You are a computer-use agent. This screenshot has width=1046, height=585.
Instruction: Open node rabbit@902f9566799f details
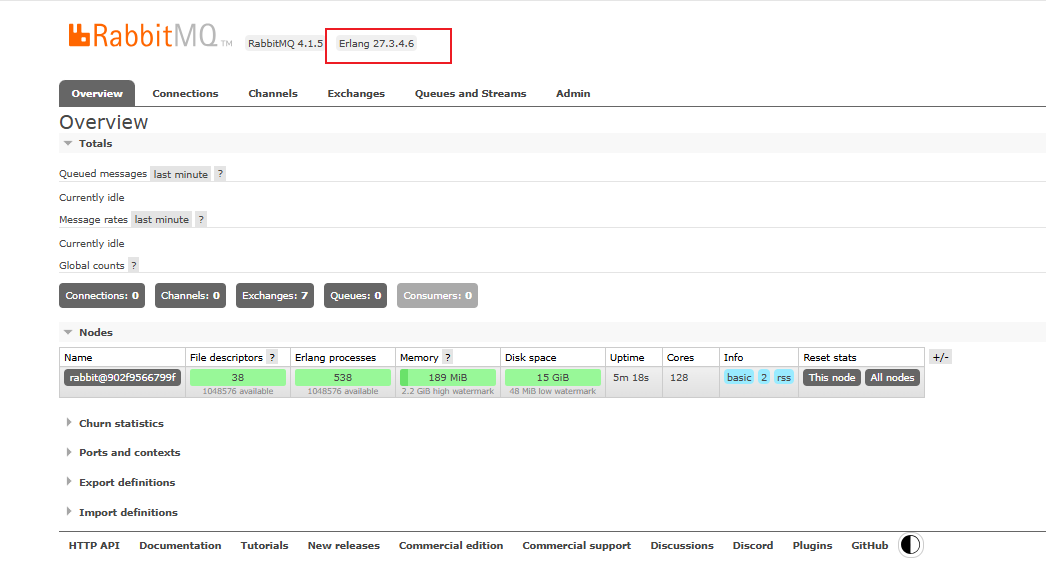(123, 378)
